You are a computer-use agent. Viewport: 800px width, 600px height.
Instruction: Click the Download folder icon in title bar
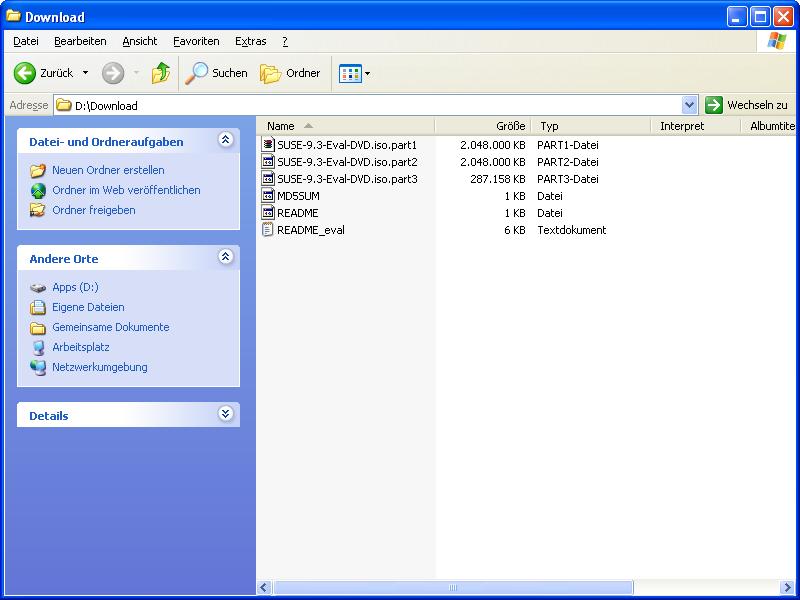coord(13,16)
